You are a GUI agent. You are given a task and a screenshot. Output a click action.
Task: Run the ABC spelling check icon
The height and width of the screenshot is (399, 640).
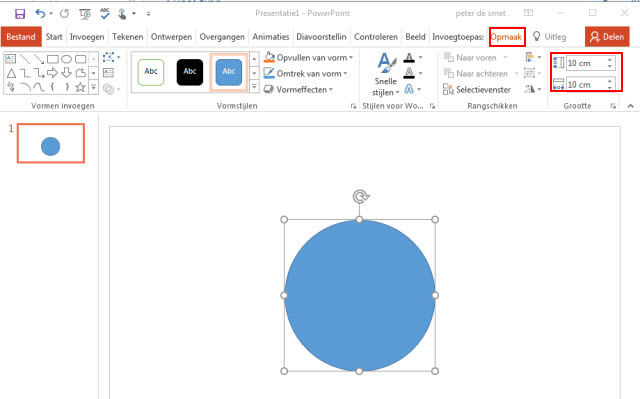pyautogui.click(x=105, y=14)
